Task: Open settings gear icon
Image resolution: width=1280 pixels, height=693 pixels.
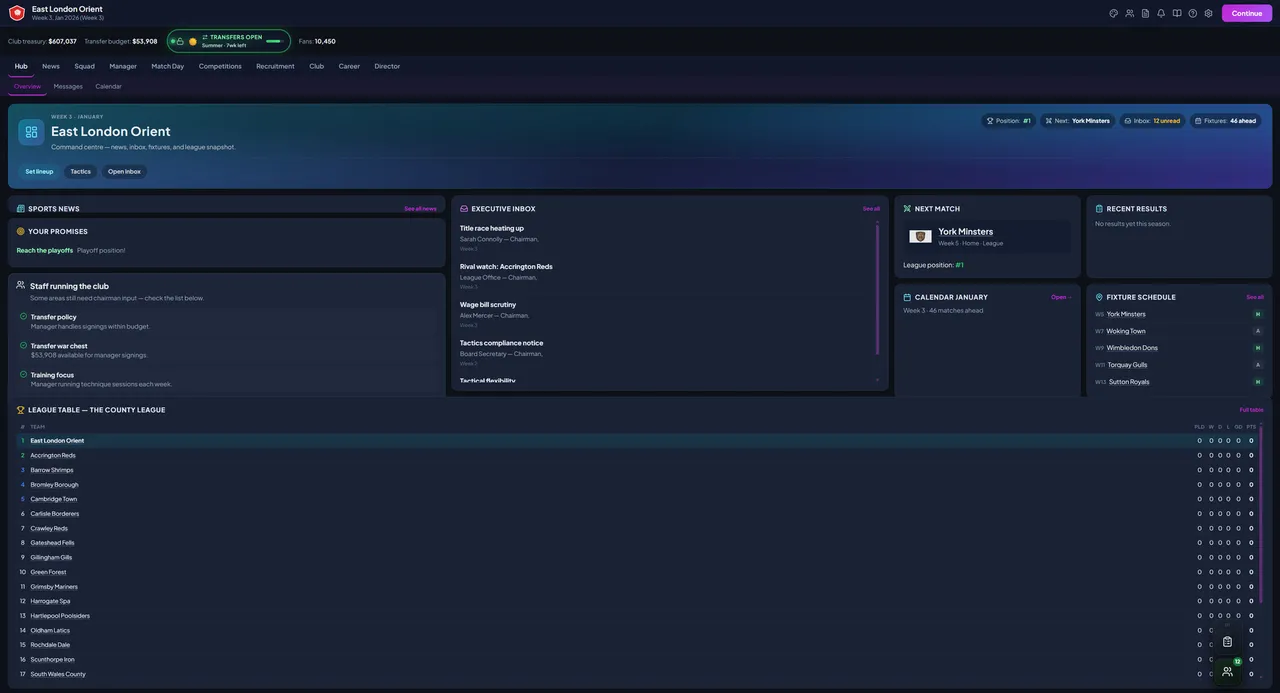Action: 1209,13
